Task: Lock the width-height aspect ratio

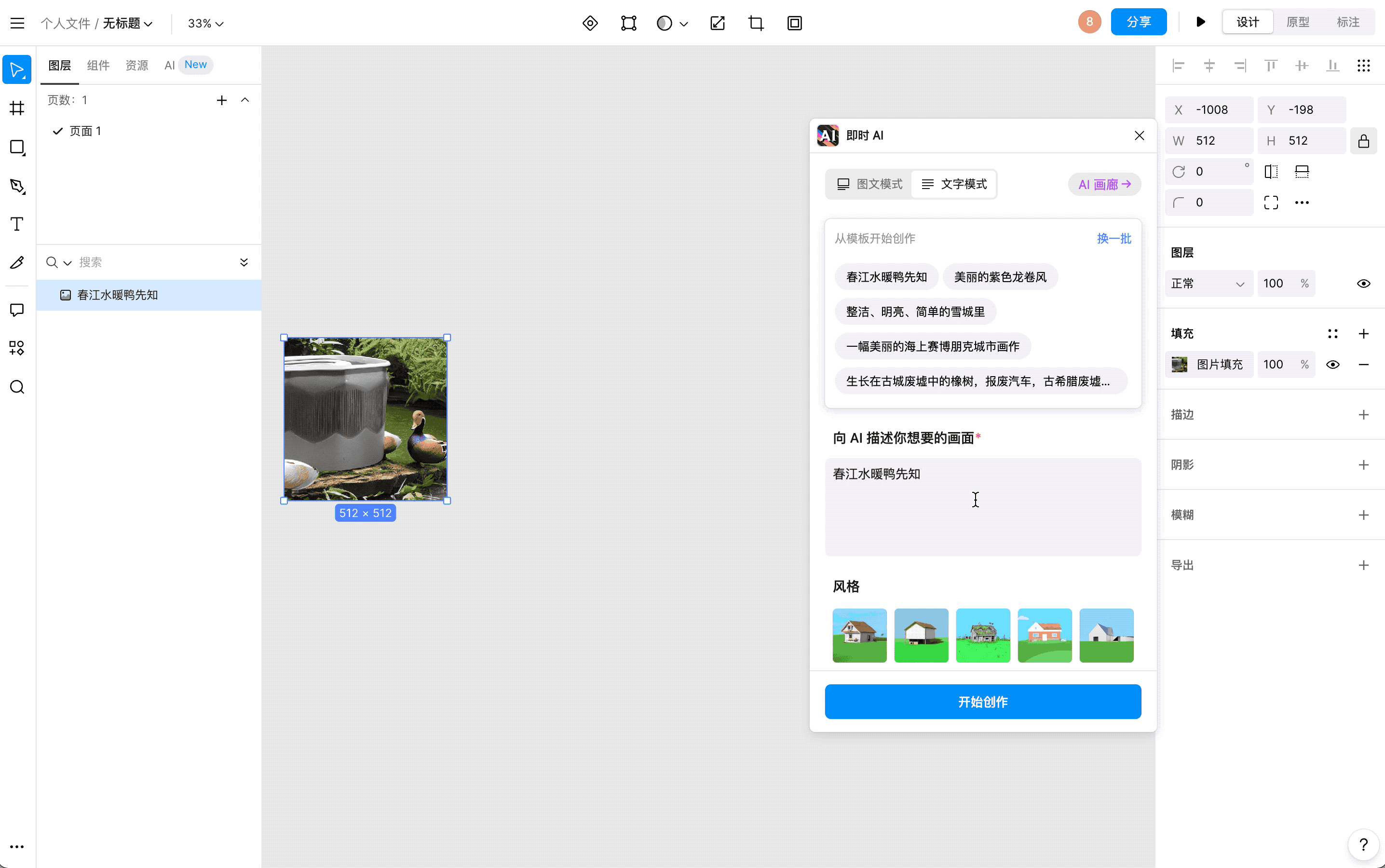Action: pyautogui.click(x=1364, y=141)
